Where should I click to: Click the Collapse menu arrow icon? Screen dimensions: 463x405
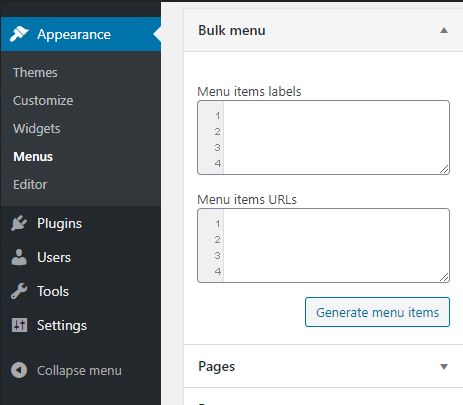19,370
